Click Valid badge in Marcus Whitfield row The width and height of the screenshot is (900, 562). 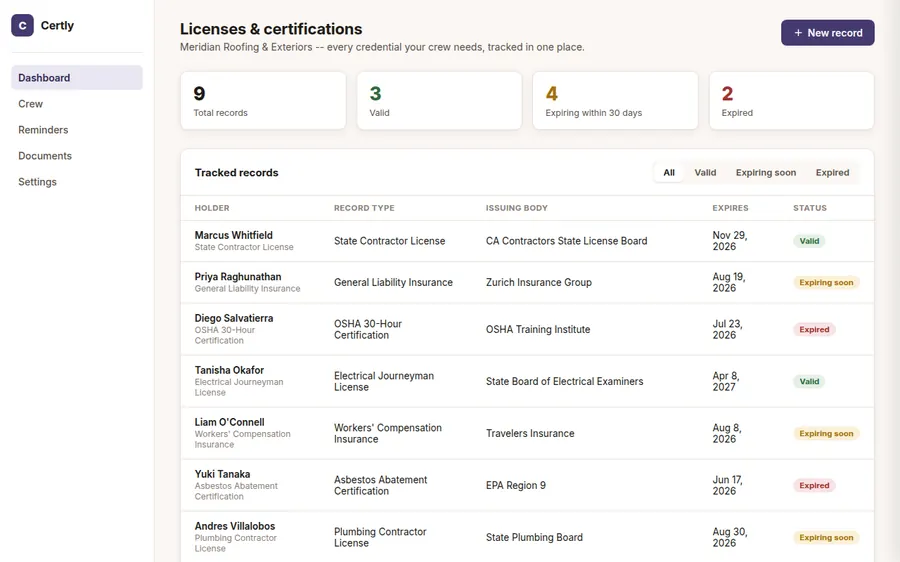tap(809, 241)
